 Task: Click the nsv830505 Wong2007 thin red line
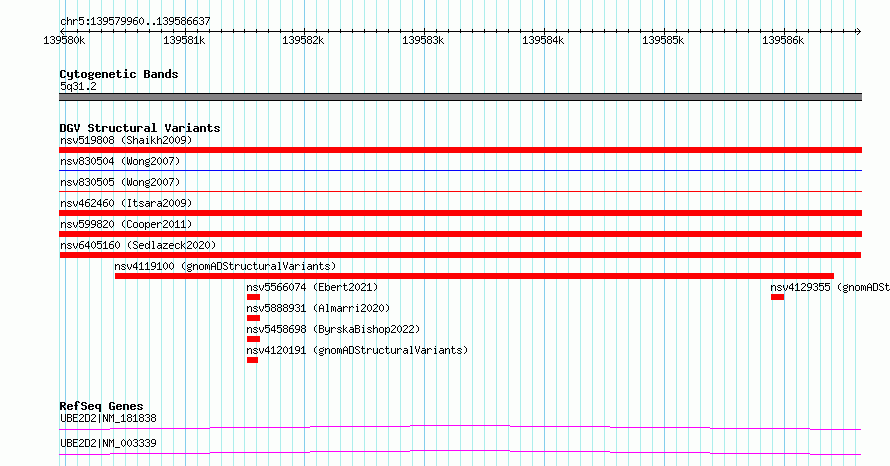click(460, 191)
